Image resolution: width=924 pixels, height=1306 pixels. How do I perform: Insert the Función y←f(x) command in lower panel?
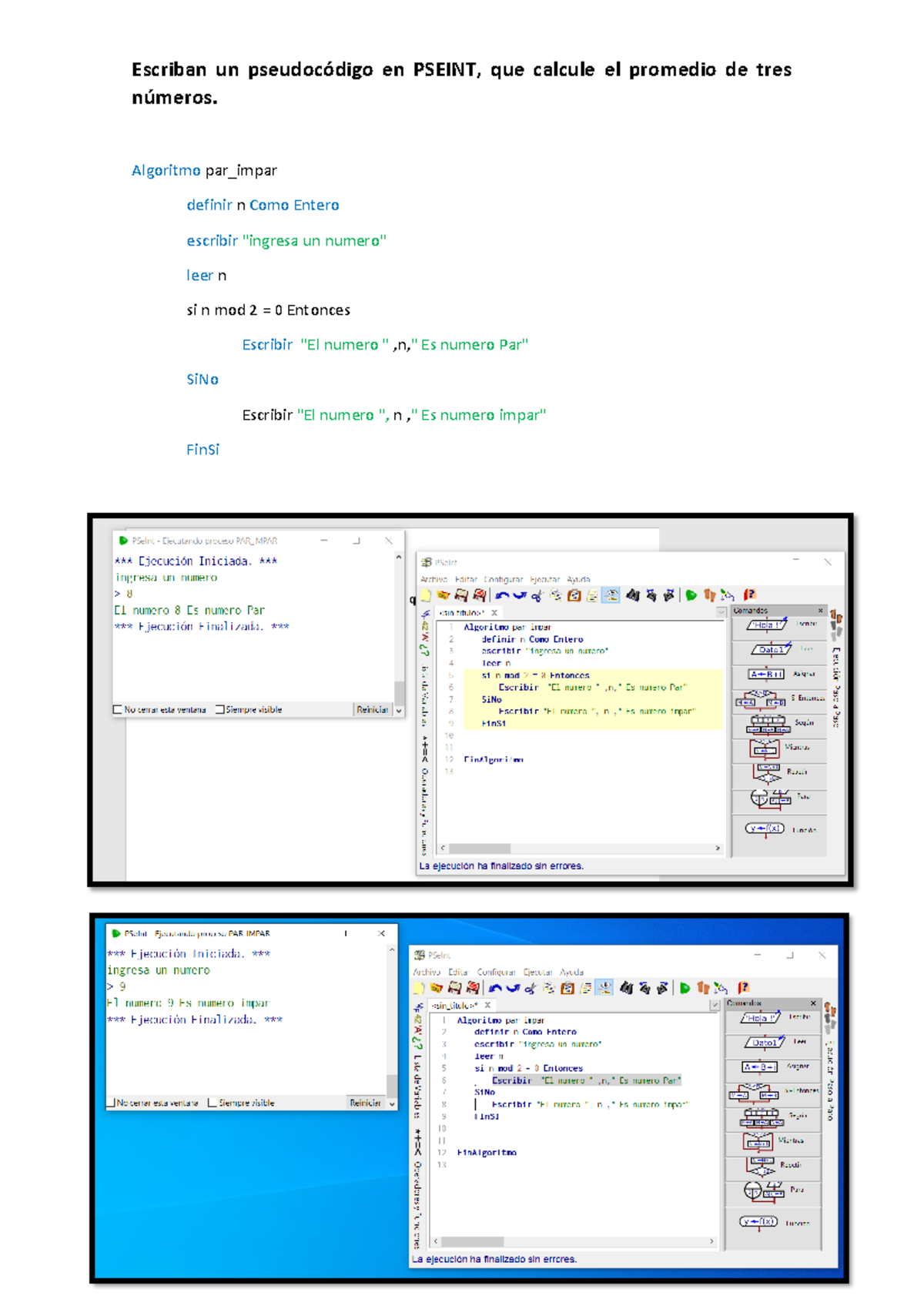(758, 1222)
